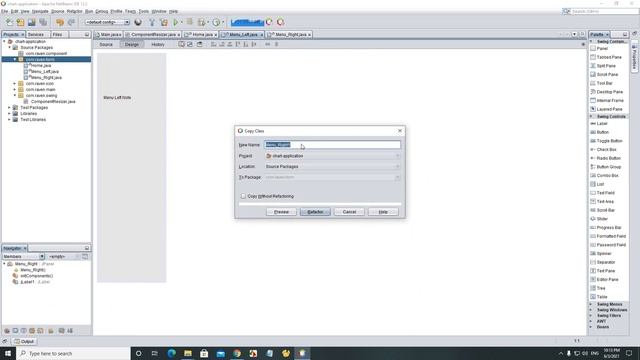The height and width of the screenshot is (360, 640).
Task: Open the Windows notification center icon
Action: tap(629, 353)
